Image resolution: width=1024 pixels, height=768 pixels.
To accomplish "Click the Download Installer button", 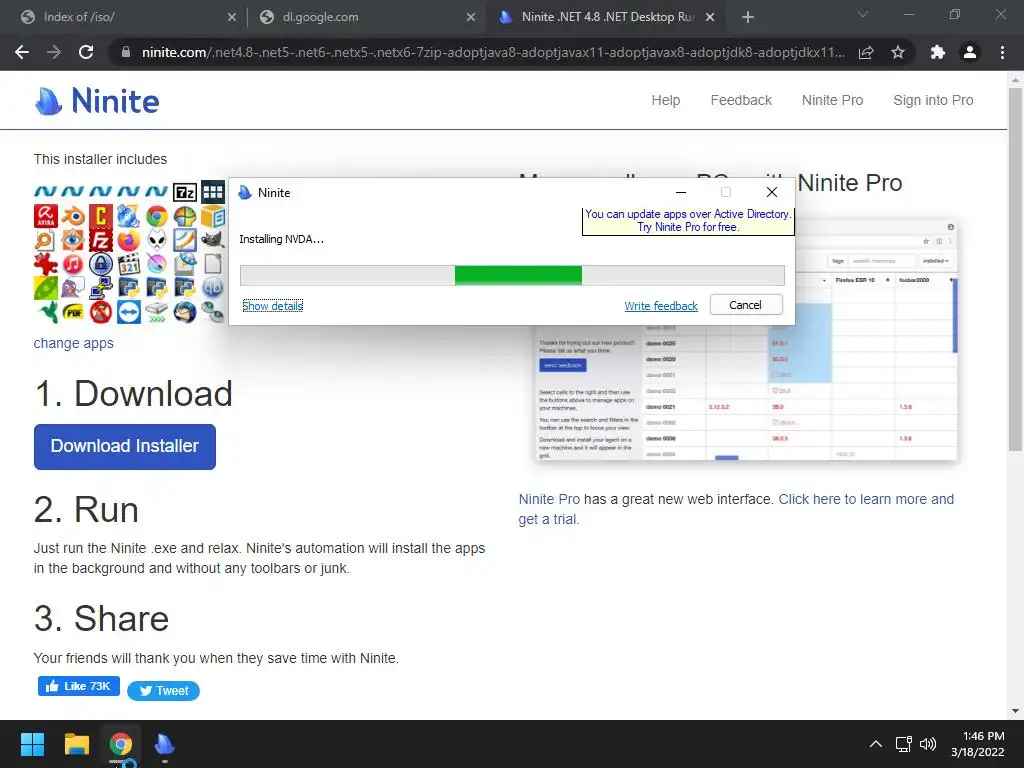I will click(125, 447).
